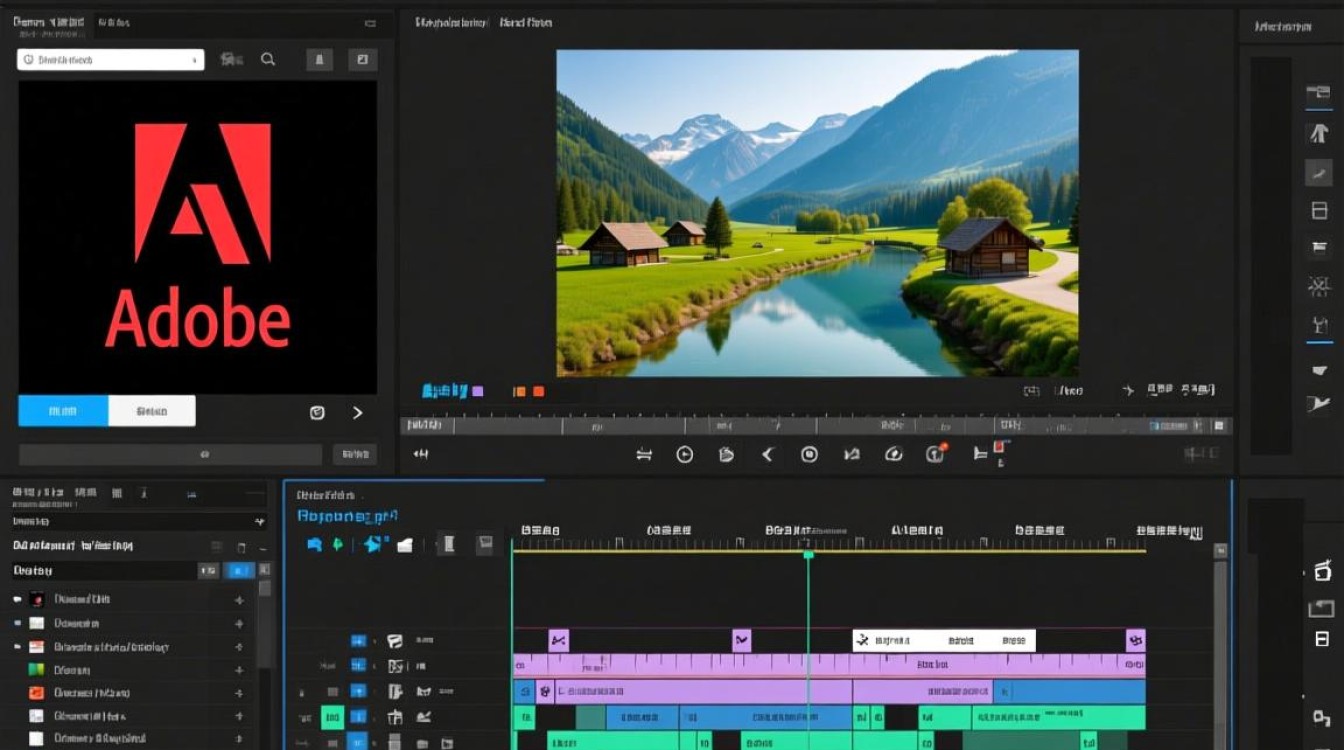Expand the third folder with red icon
Viewport: 1344px width, 750px height.
[x=16, y=647]
